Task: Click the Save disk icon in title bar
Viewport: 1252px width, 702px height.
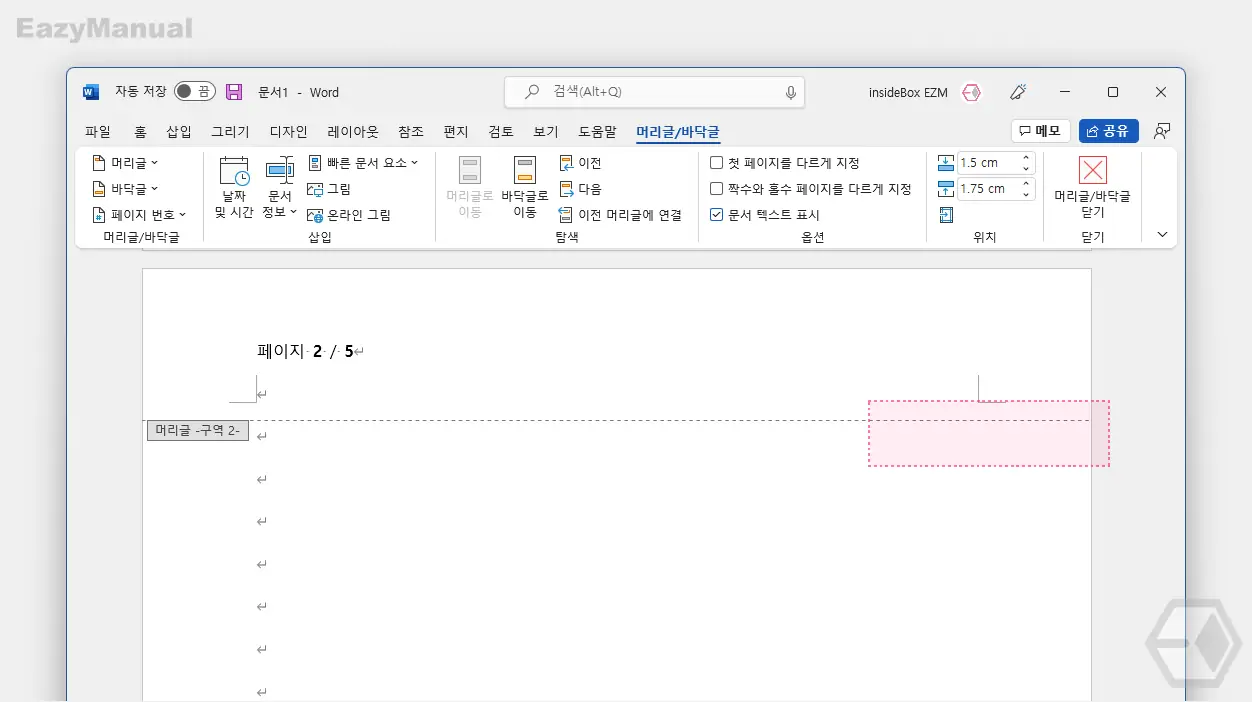Action: 234,92
